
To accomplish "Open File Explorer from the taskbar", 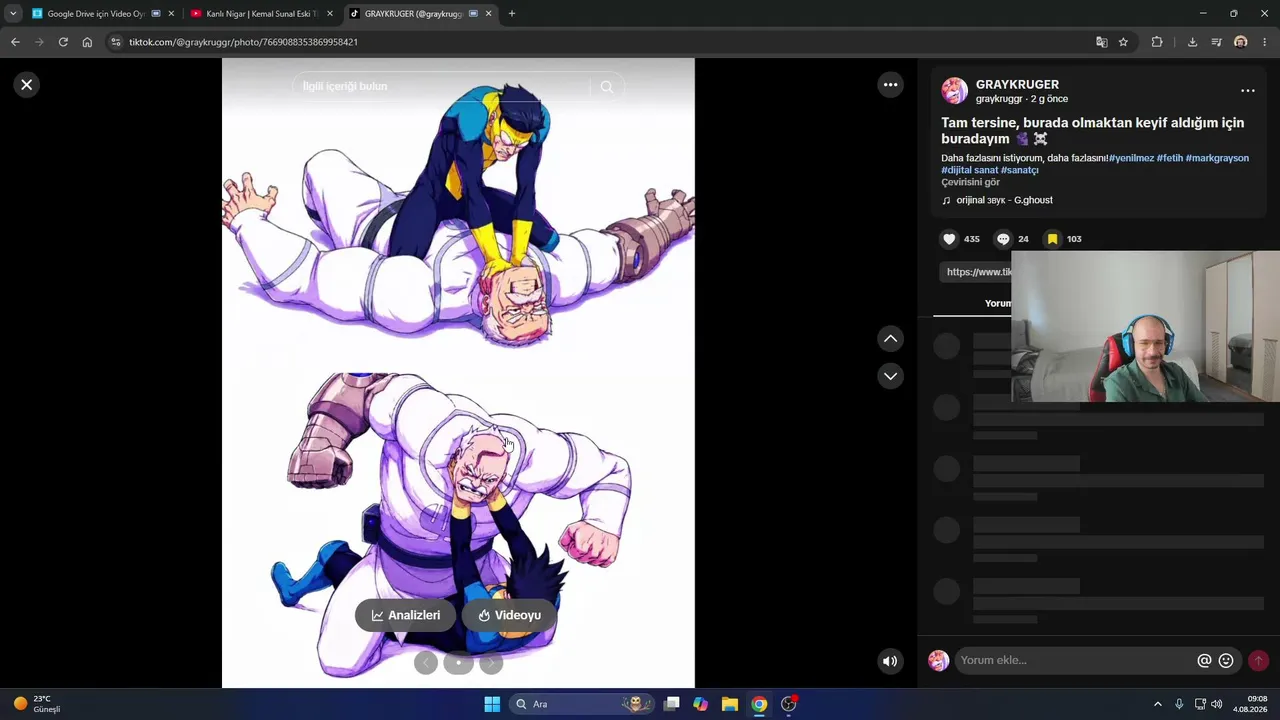I will [x=730, y=704].
